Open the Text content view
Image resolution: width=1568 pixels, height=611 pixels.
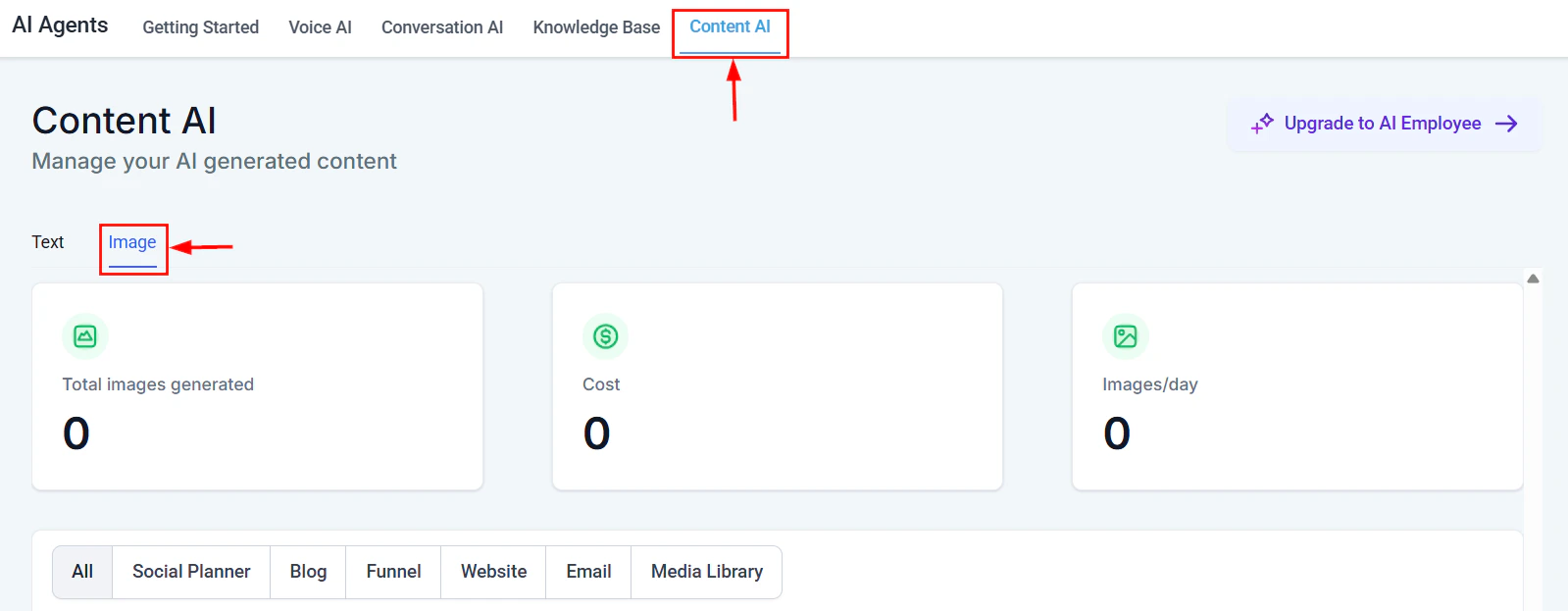47,242
